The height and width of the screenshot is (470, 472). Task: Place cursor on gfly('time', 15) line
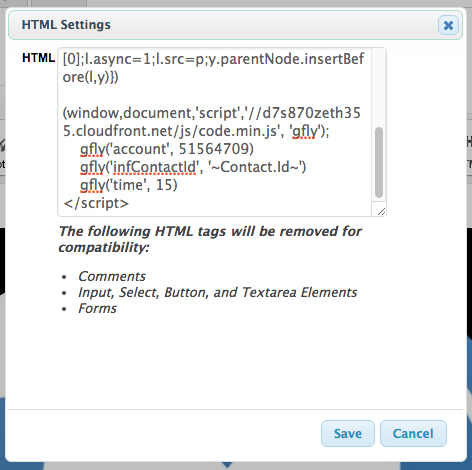click(129, 185)
